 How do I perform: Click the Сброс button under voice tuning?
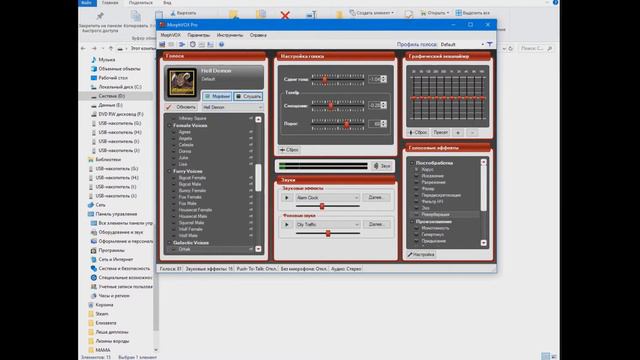click(x=289, y=150)
